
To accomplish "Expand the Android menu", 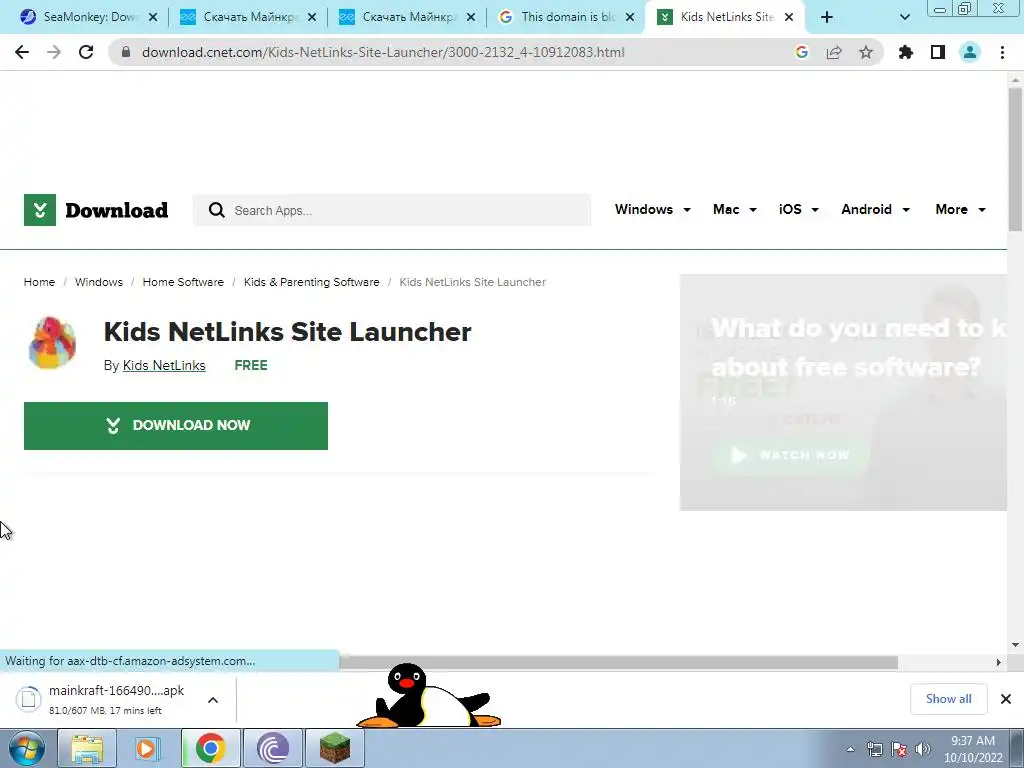I will coord(875,210).
